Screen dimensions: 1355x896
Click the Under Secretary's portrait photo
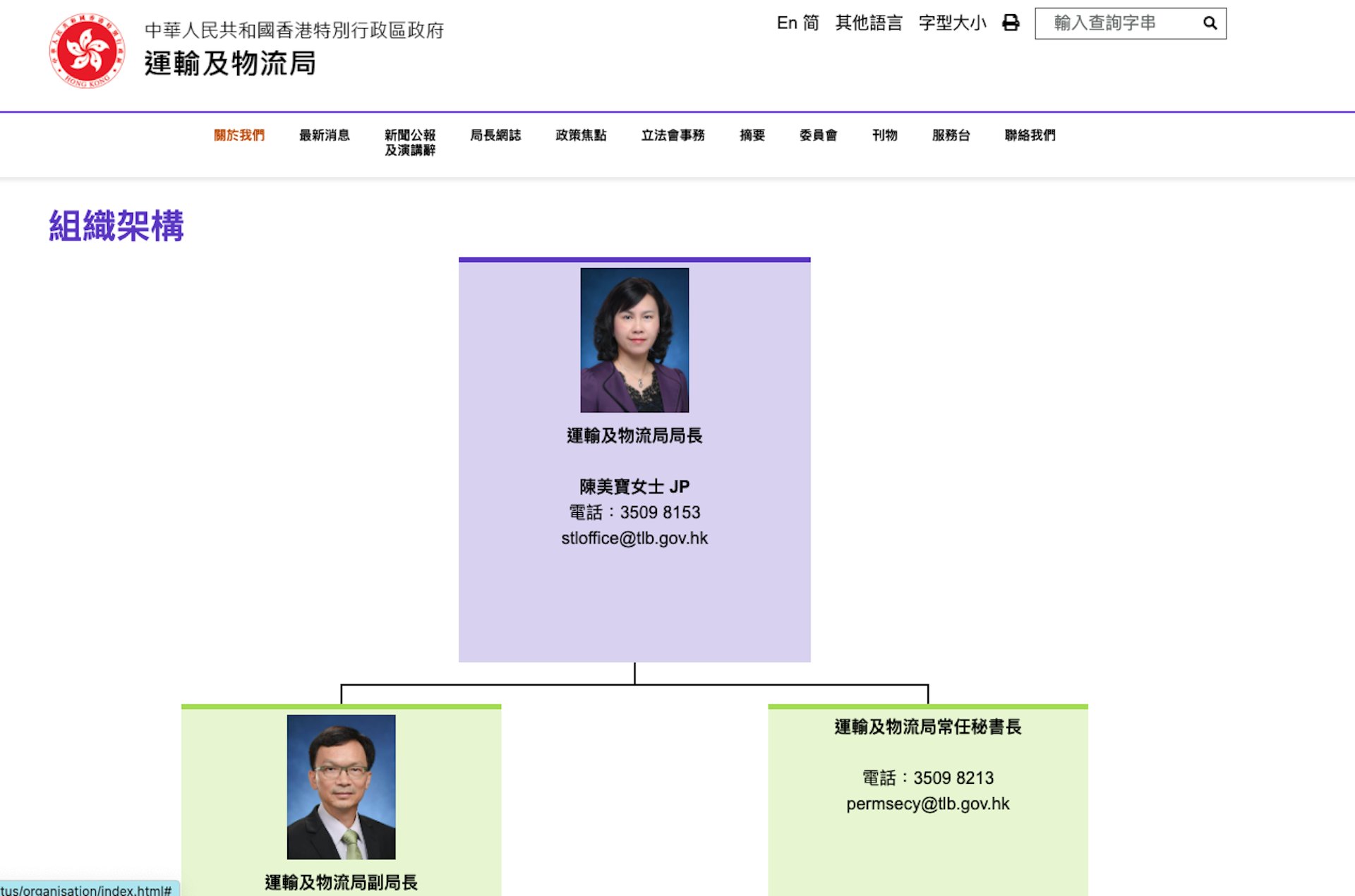pyautogui.click(x=341, y=787)
